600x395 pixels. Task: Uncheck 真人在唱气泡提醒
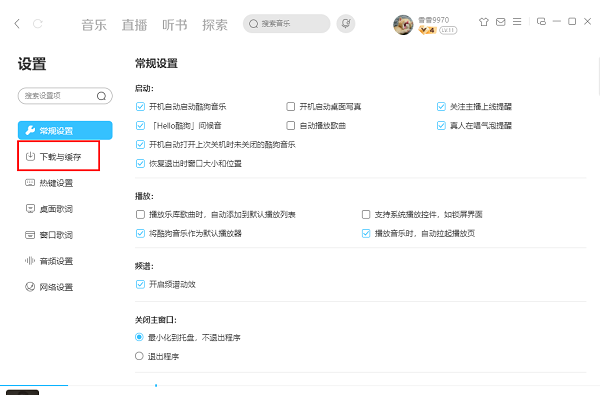441,126
